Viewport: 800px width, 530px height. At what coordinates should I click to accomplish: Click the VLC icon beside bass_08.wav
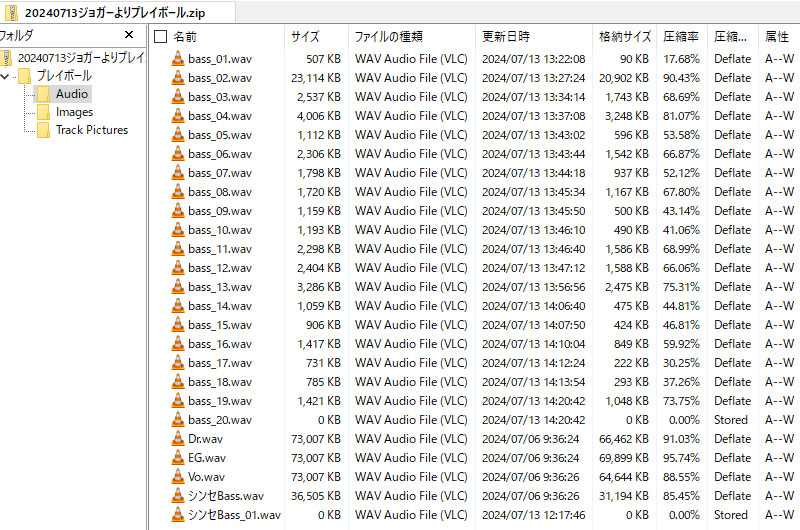click(x=178, y=192)
